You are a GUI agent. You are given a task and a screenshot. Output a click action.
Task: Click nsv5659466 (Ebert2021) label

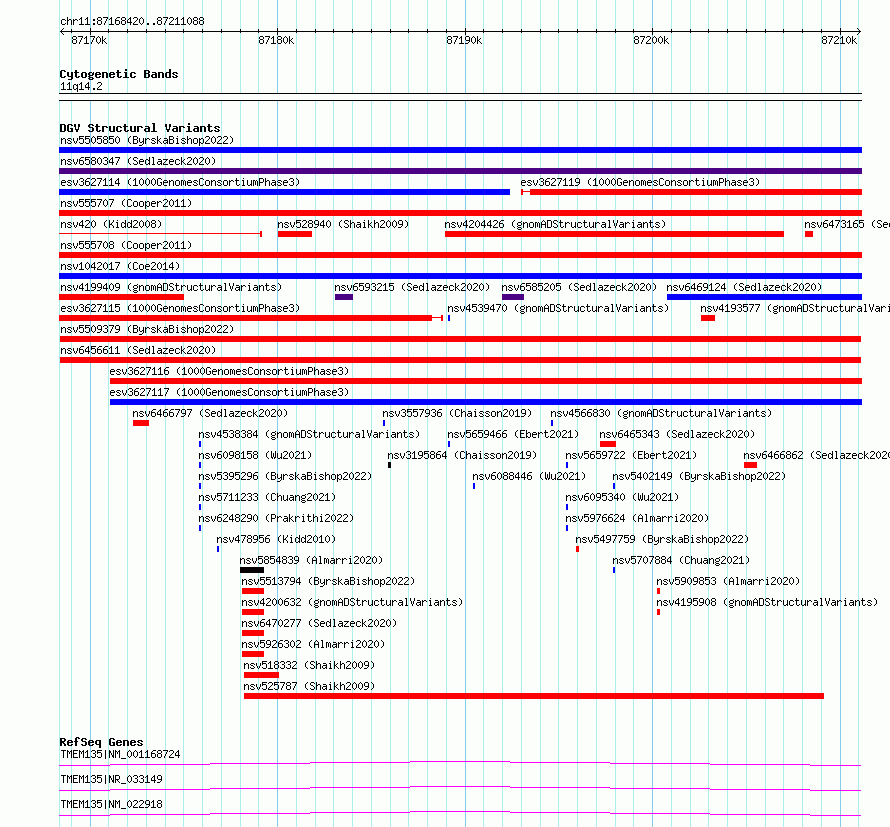tap(513, 434)
